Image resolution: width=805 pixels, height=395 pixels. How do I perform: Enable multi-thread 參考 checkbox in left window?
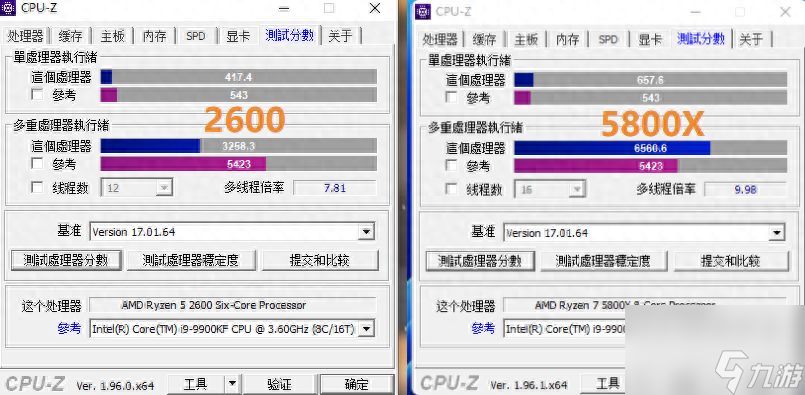37,164
